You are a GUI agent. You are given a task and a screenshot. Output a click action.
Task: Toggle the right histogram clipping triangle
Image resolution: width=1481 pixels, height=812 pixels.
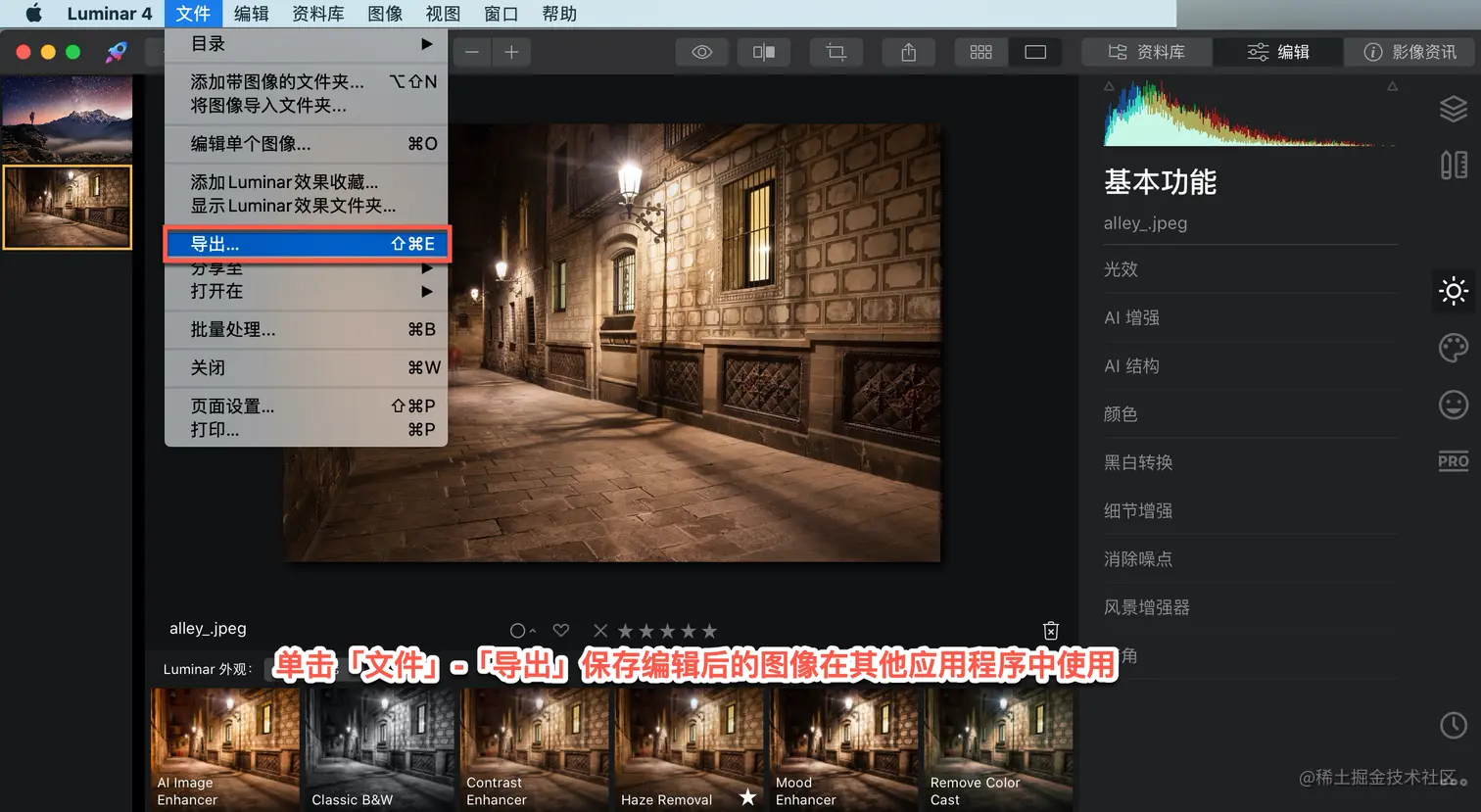(x=1392, y=87)
